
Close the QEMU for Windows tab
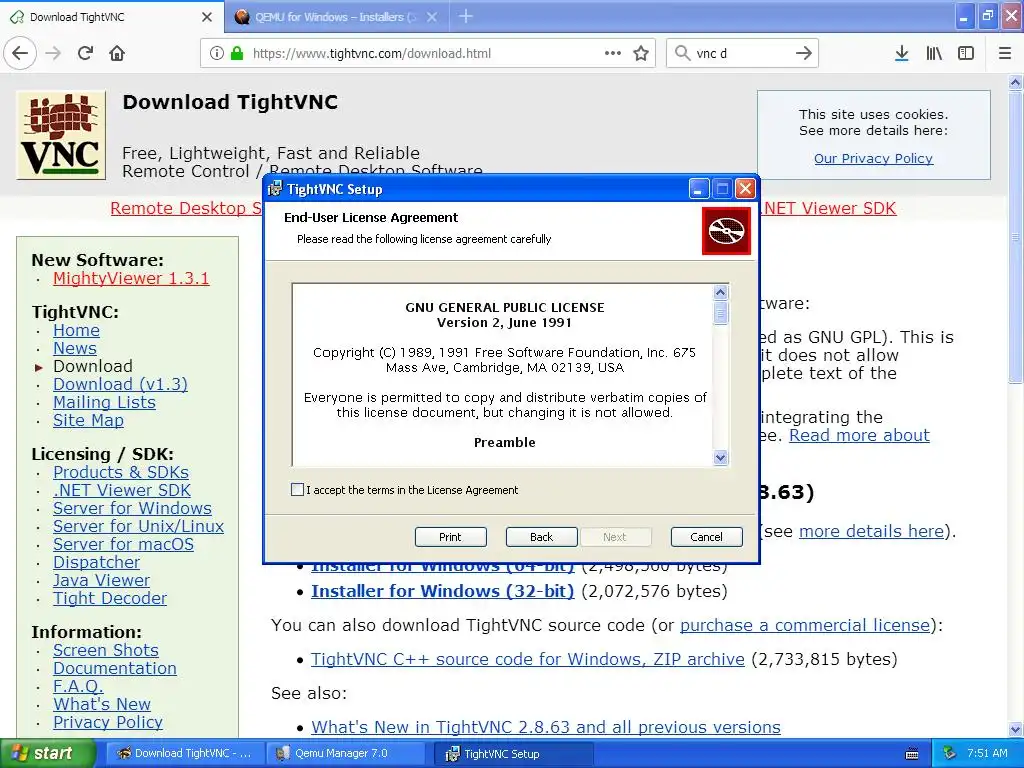click(x=432, y=17)
